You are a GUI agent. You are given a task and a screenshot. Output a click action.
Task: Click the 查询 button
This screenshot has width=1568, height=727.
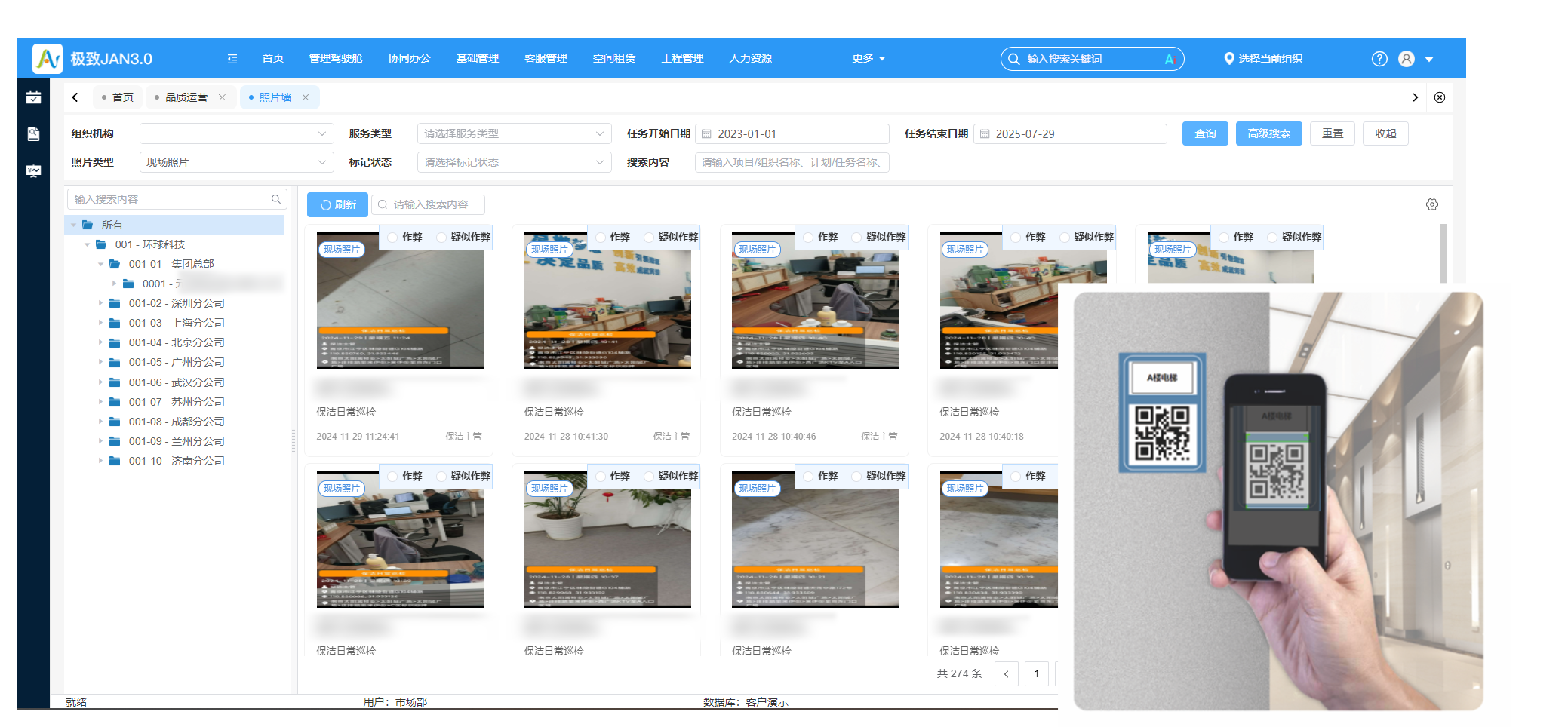tap(1205, 133)
